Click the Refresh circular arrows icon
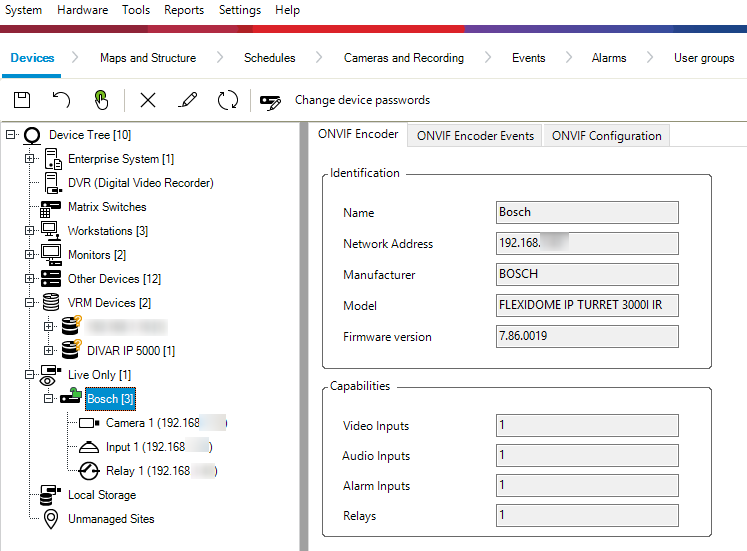This screenshot has width=747, height=551. (x=228, y=100)
